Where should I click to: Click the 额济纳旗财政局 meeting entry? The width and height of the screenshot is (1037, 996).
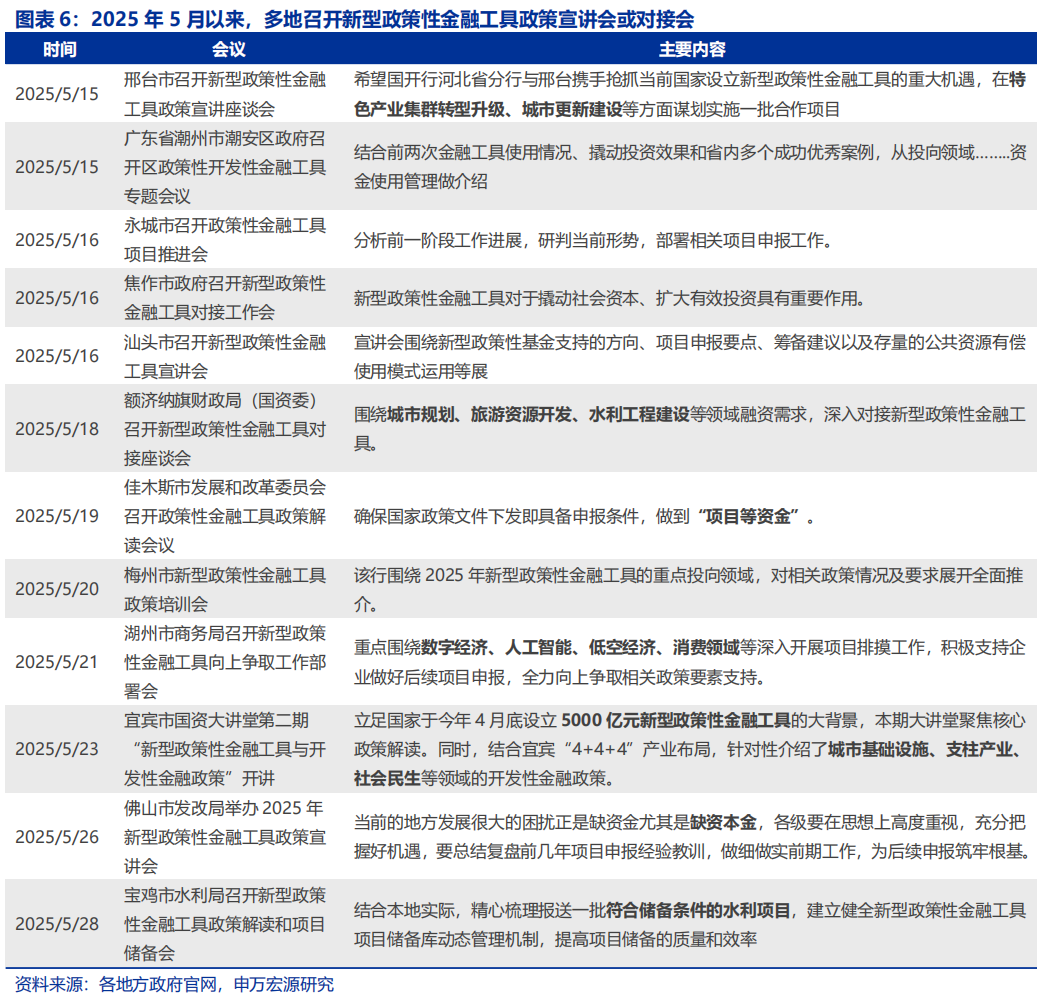point(224,428)
